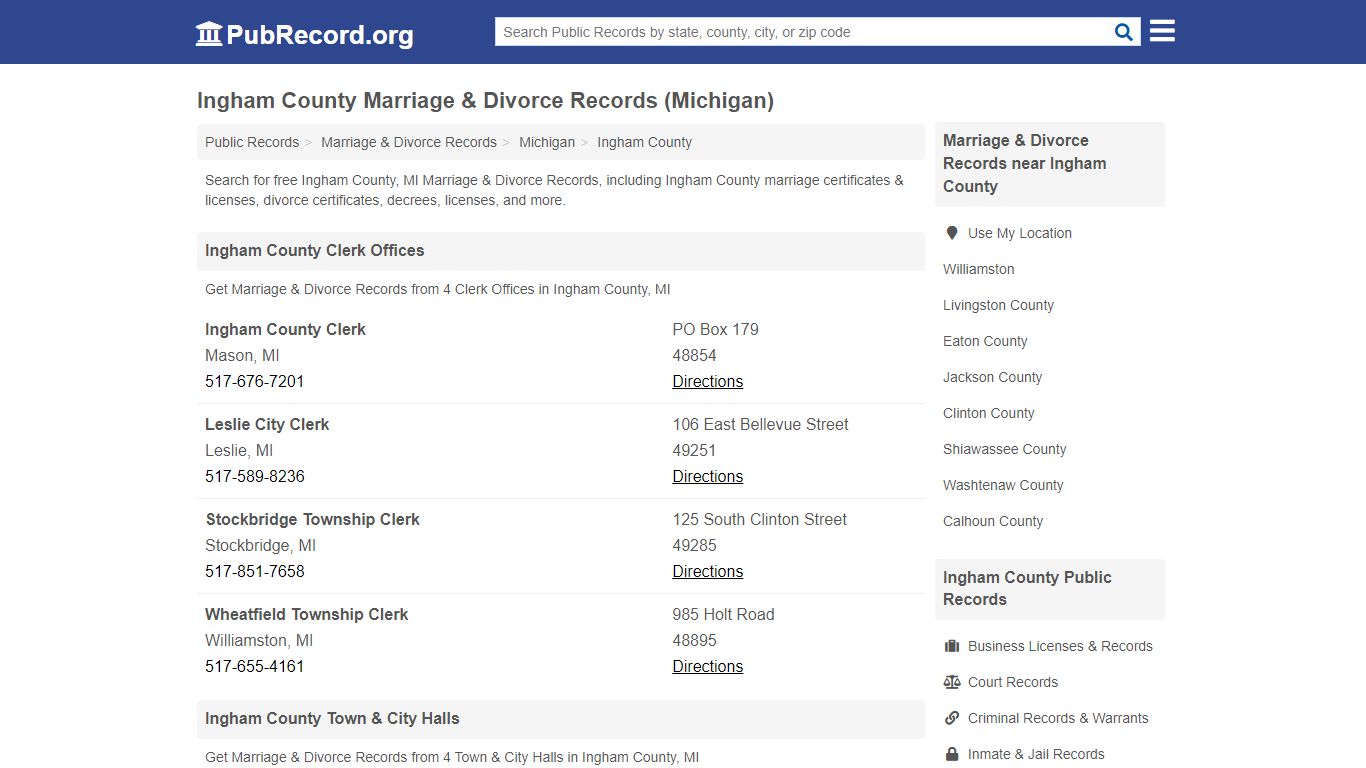Call 517-851-7658 phone link
The width and height of the screenshot is (1366, 768).
pos(255,571)
